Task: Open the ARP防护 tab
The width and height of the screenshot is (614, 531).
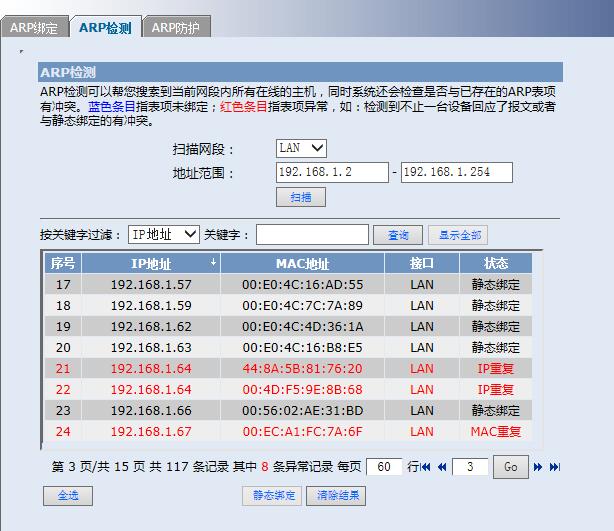Action: tap(176, 27)
